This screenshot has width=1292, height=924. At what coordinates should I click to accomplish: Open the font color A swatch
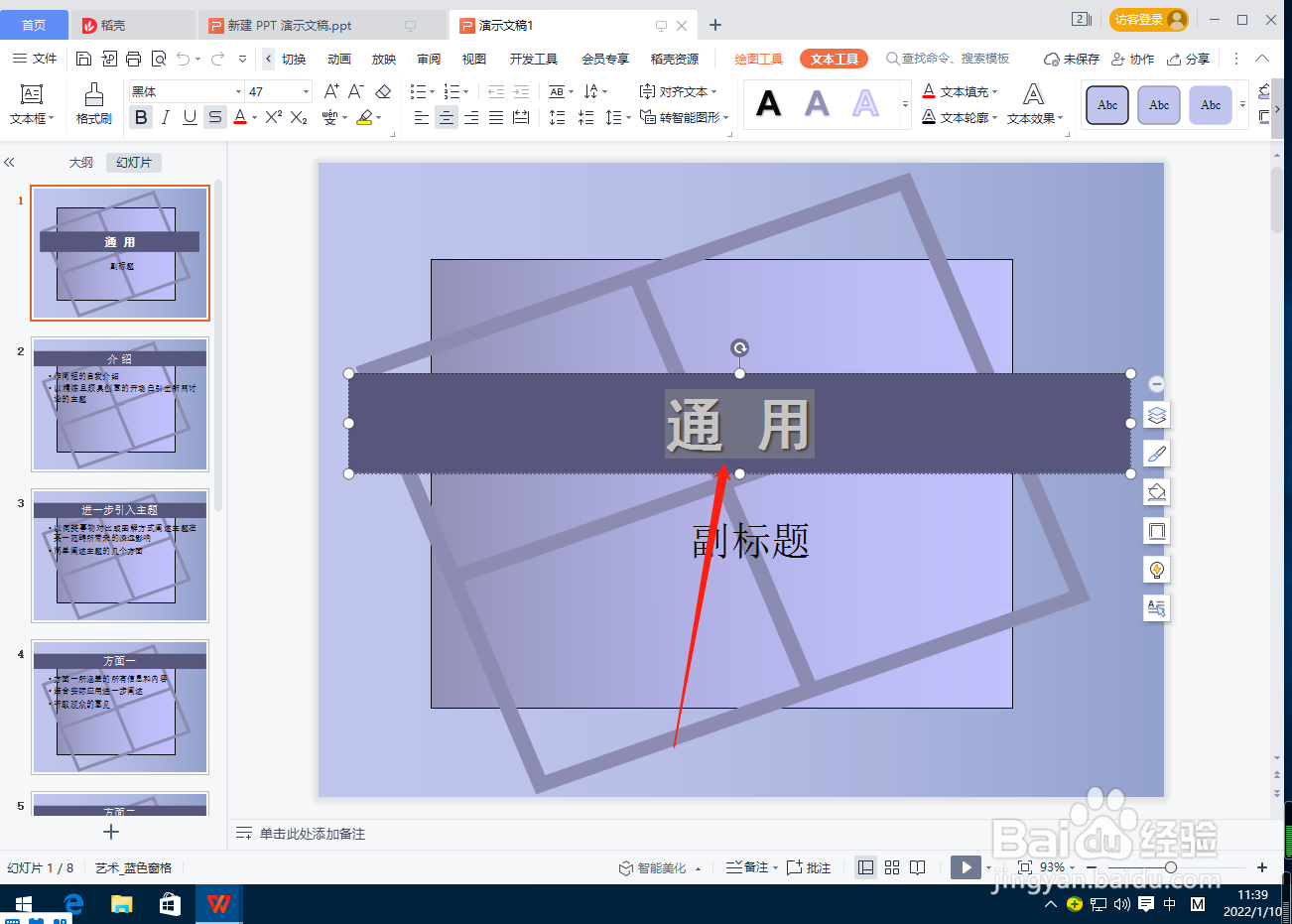pyautogui.click(x=239, y=117)
